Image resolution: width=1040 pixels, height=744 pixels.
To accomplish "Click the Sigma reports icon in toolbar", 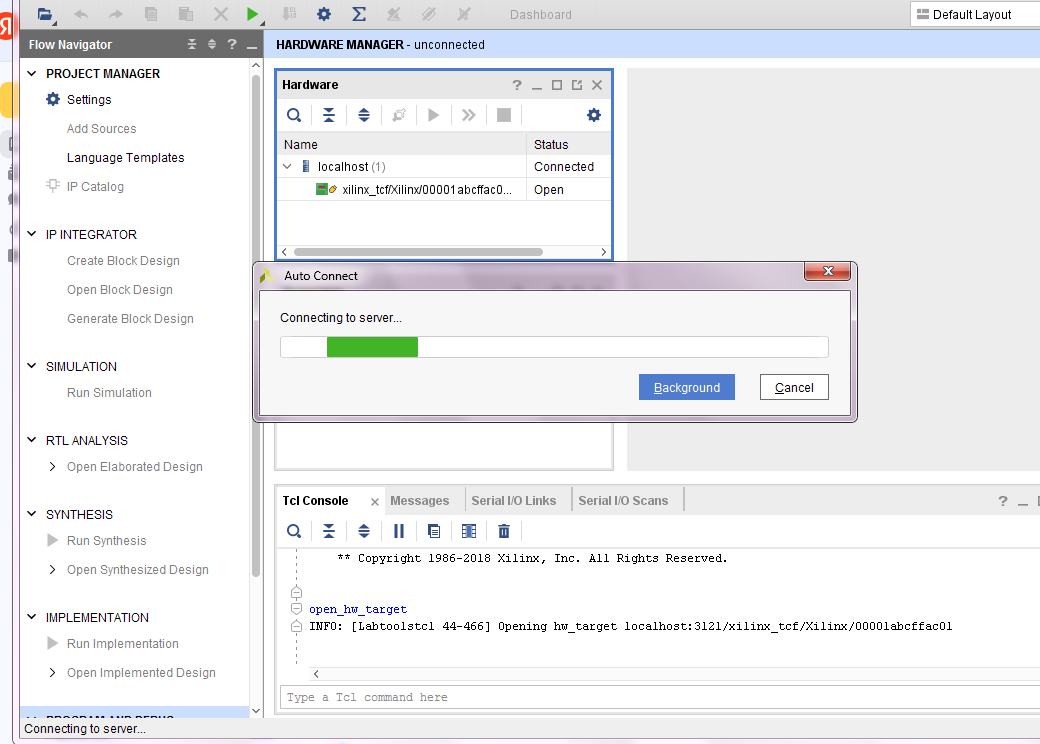I will pyautogui.click(x=359, y=14).
